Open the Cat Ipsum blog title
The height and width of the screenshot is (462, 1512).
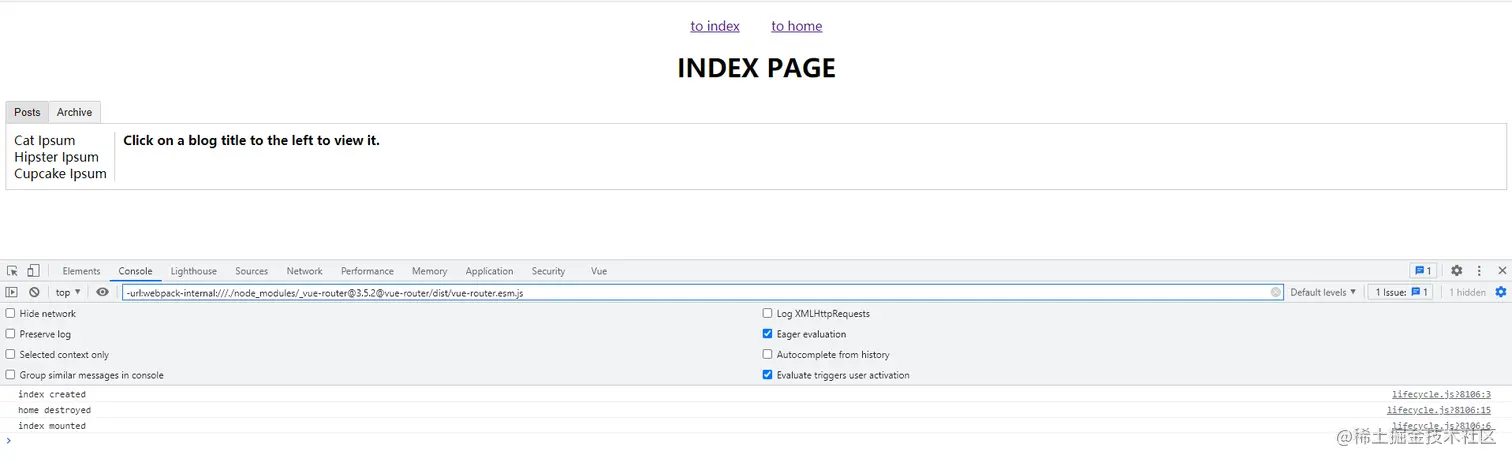[45, 140]
